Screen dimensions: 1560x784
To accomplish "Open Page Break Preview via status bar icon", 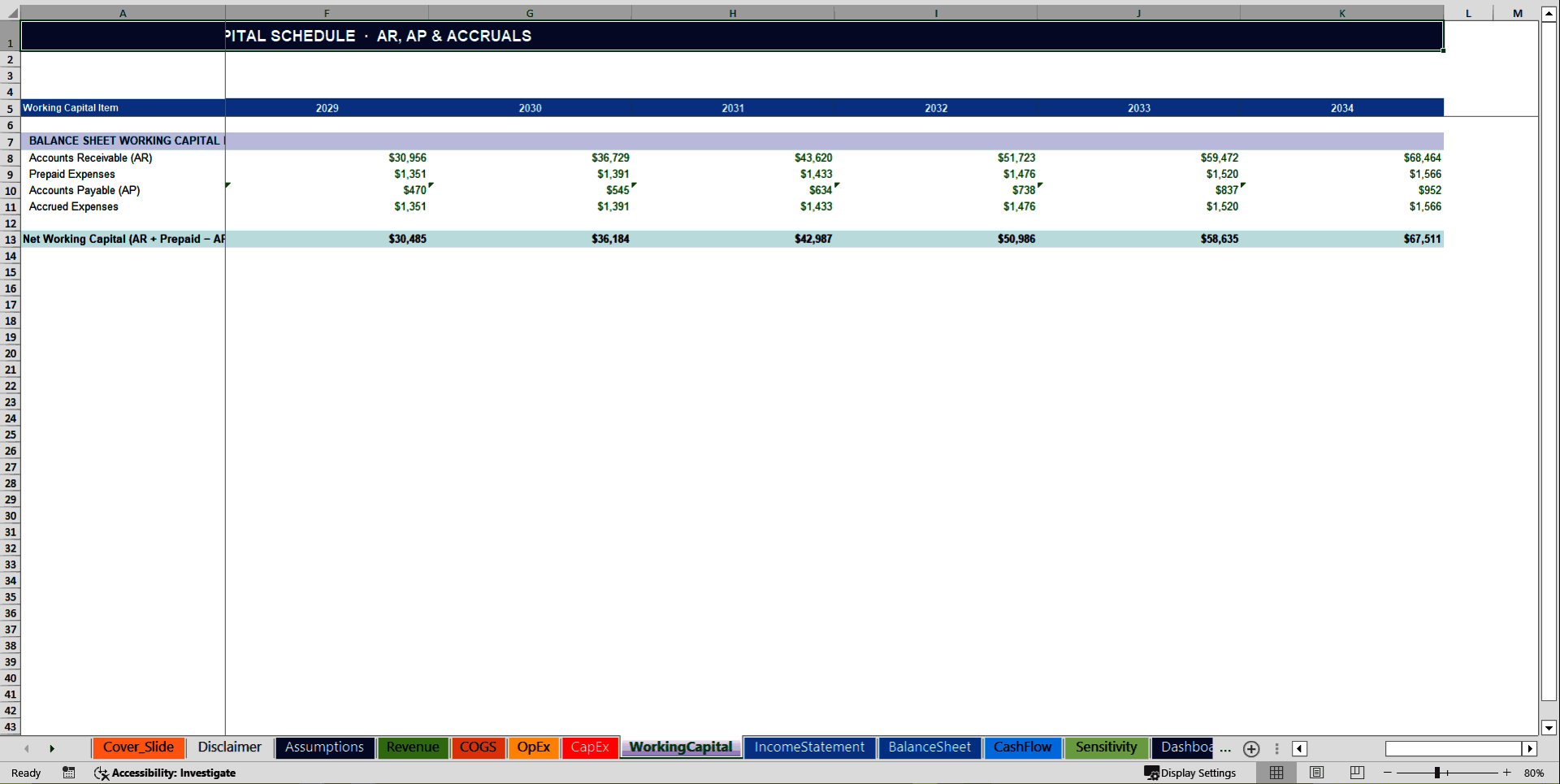I will click(1355, 773).
